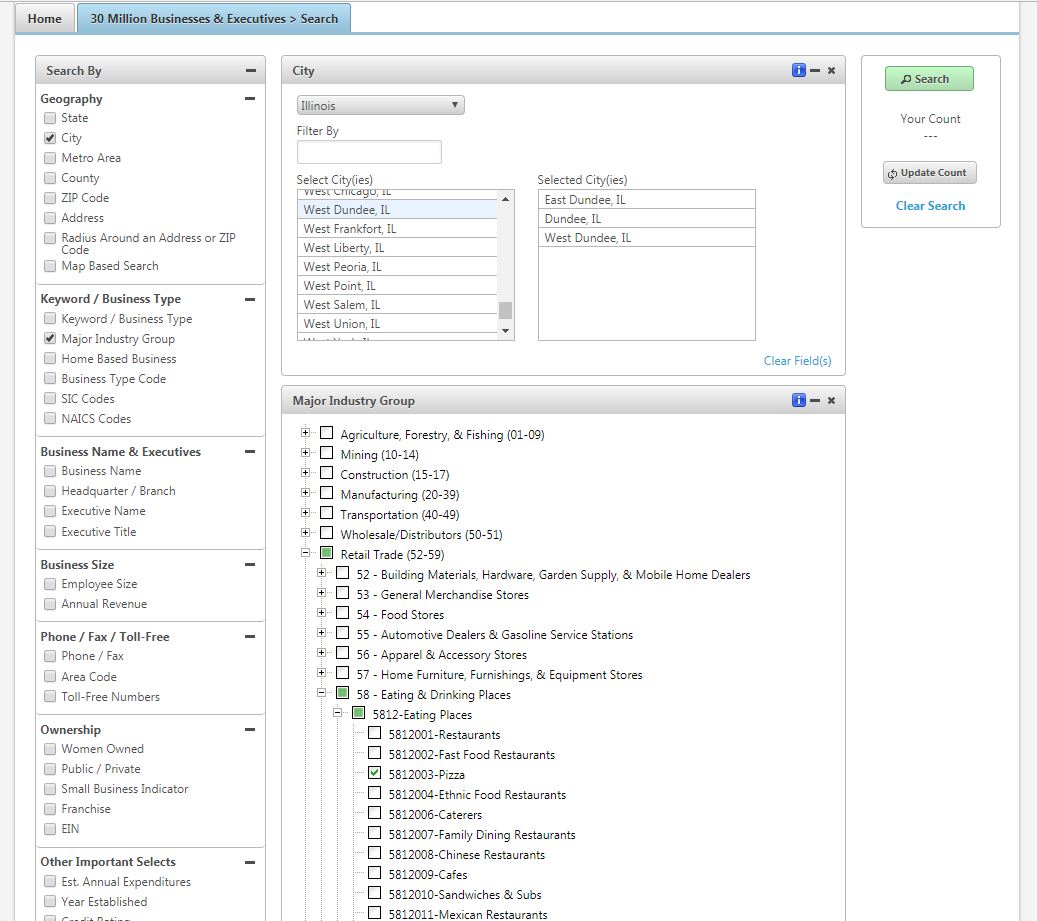
Task: Click the Filter By text field
Action: tap(369, 152)
